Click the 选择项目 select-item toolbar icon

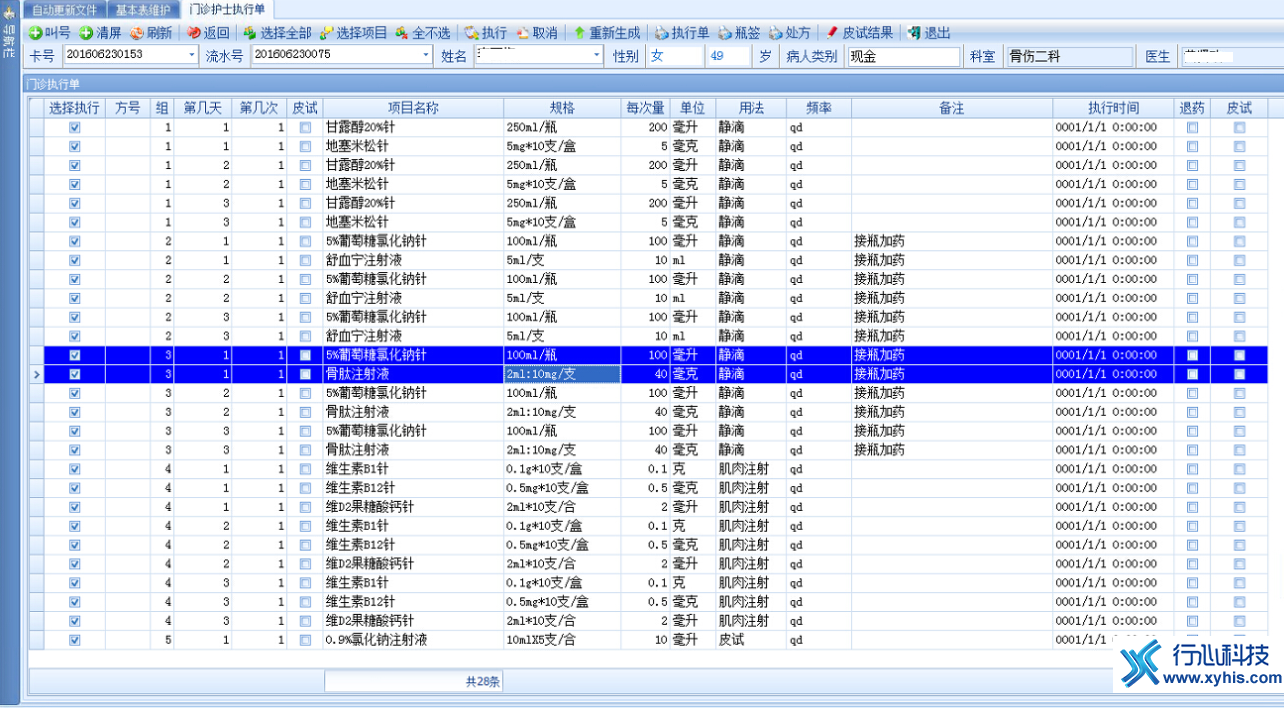(326, 33)
